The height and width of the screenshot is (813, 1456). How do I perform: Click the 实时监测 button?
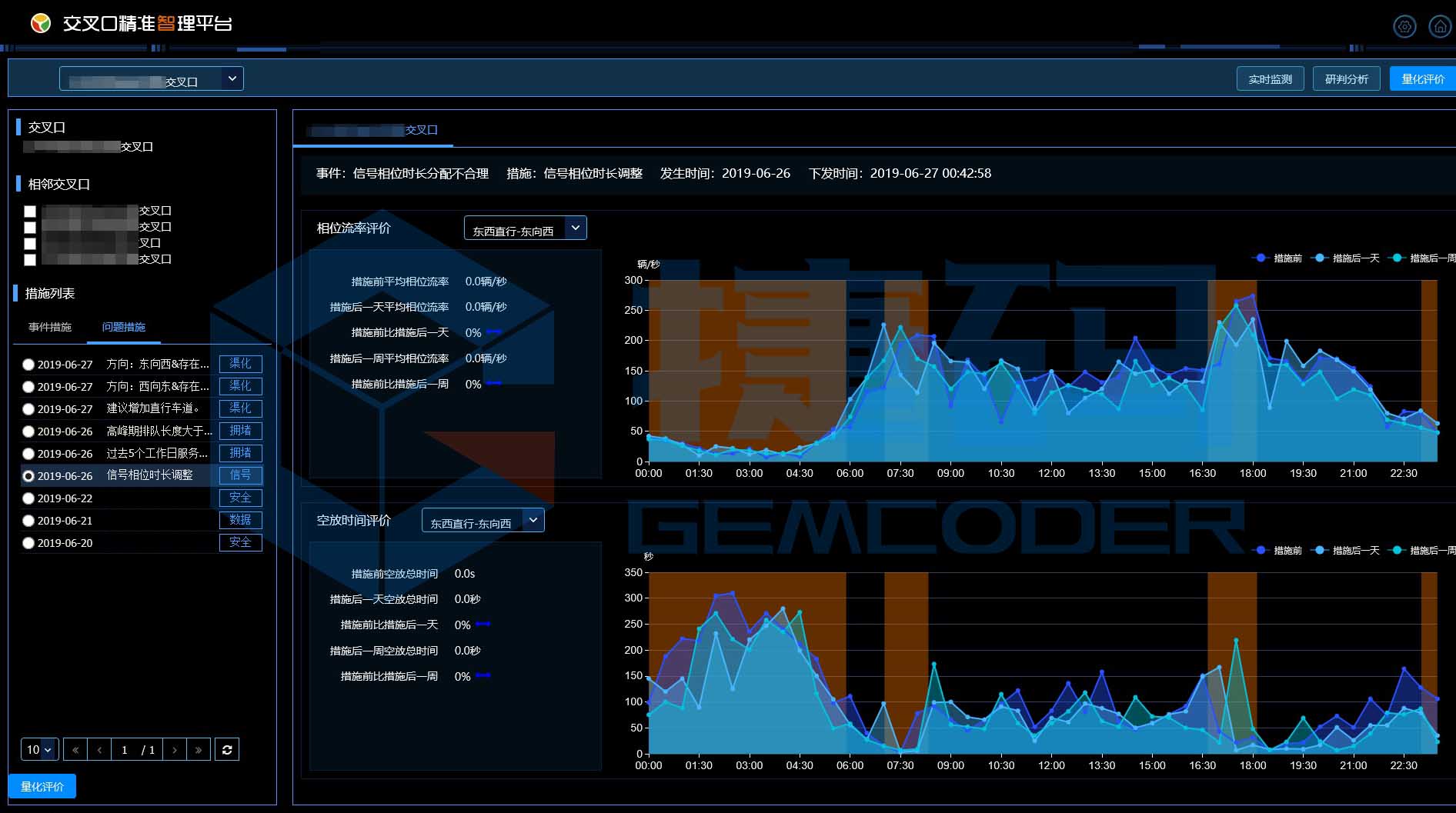tap(1270, 79)
